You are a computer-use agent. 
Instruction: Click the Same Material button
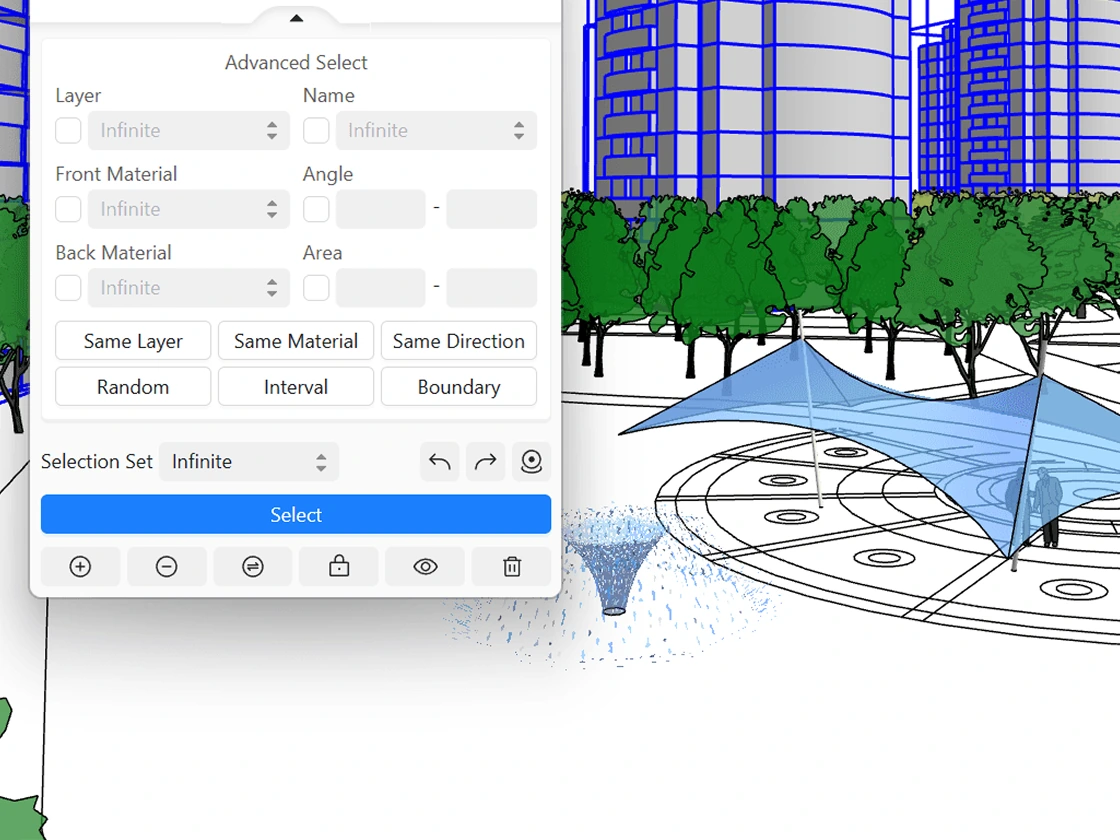(x=296, y=341)
